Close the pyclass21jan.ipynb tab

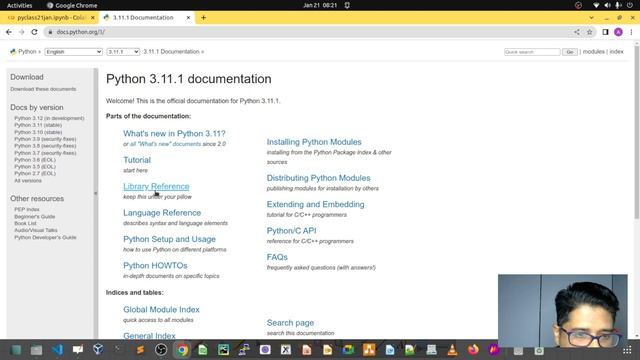93,18
